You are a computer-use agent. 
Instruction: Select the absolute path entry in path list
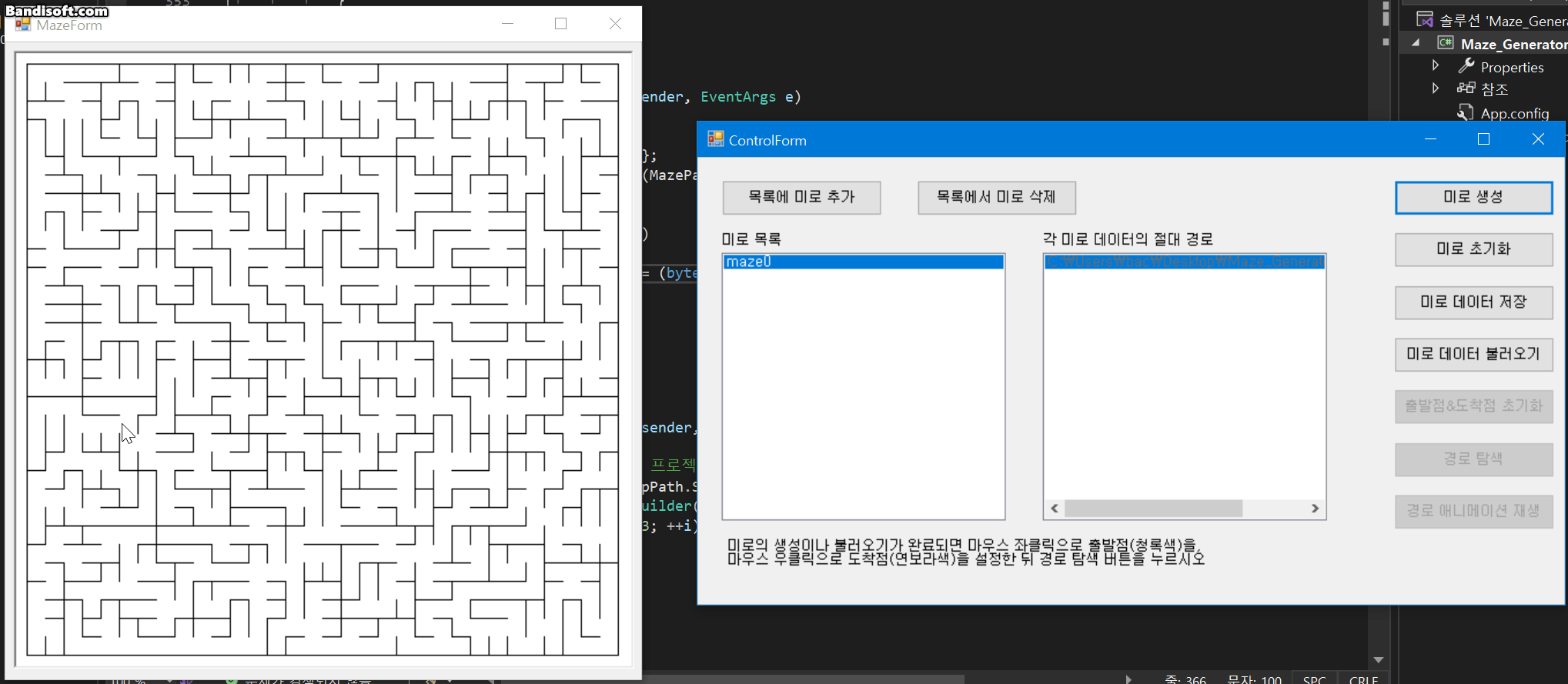click(x=1184, y=262)
